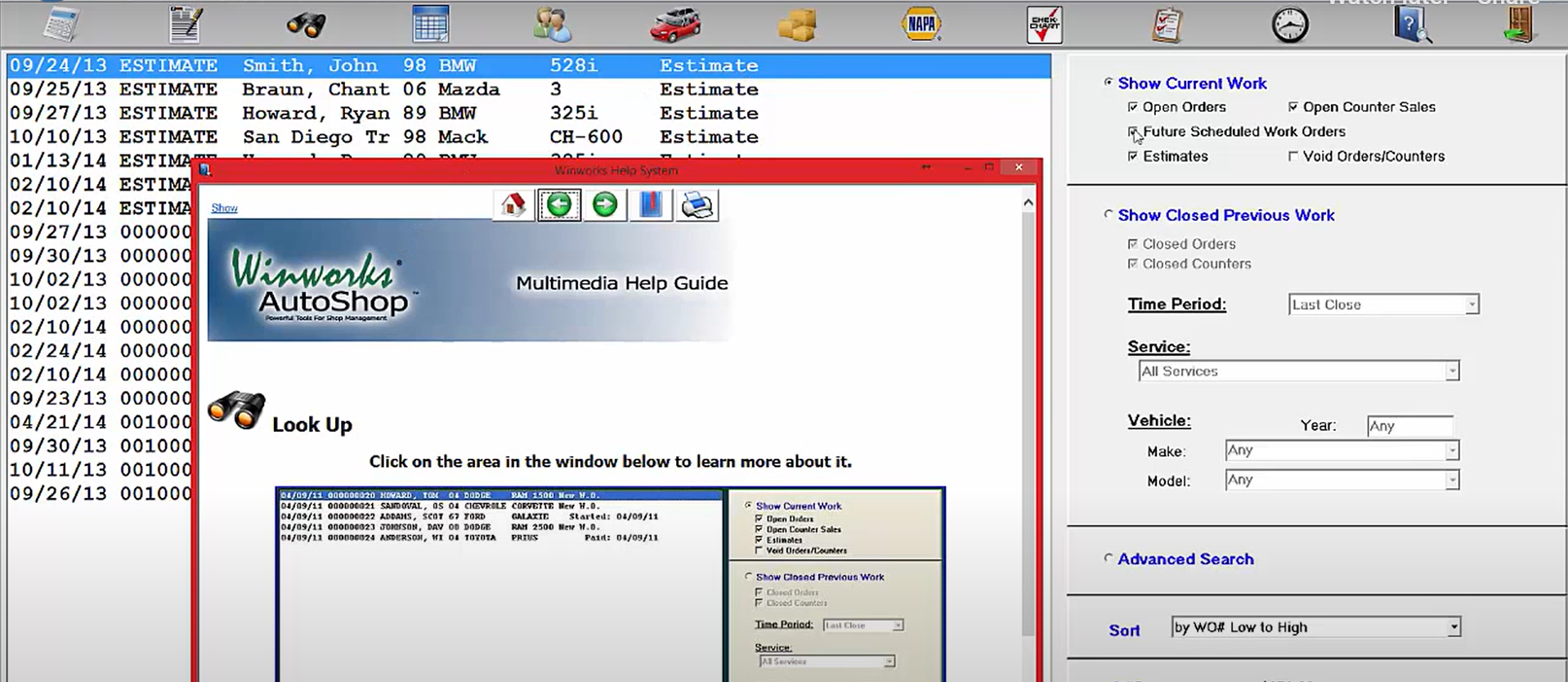
Task: Toggle the Estimates checkbox
Action: tap(1132, 156)
